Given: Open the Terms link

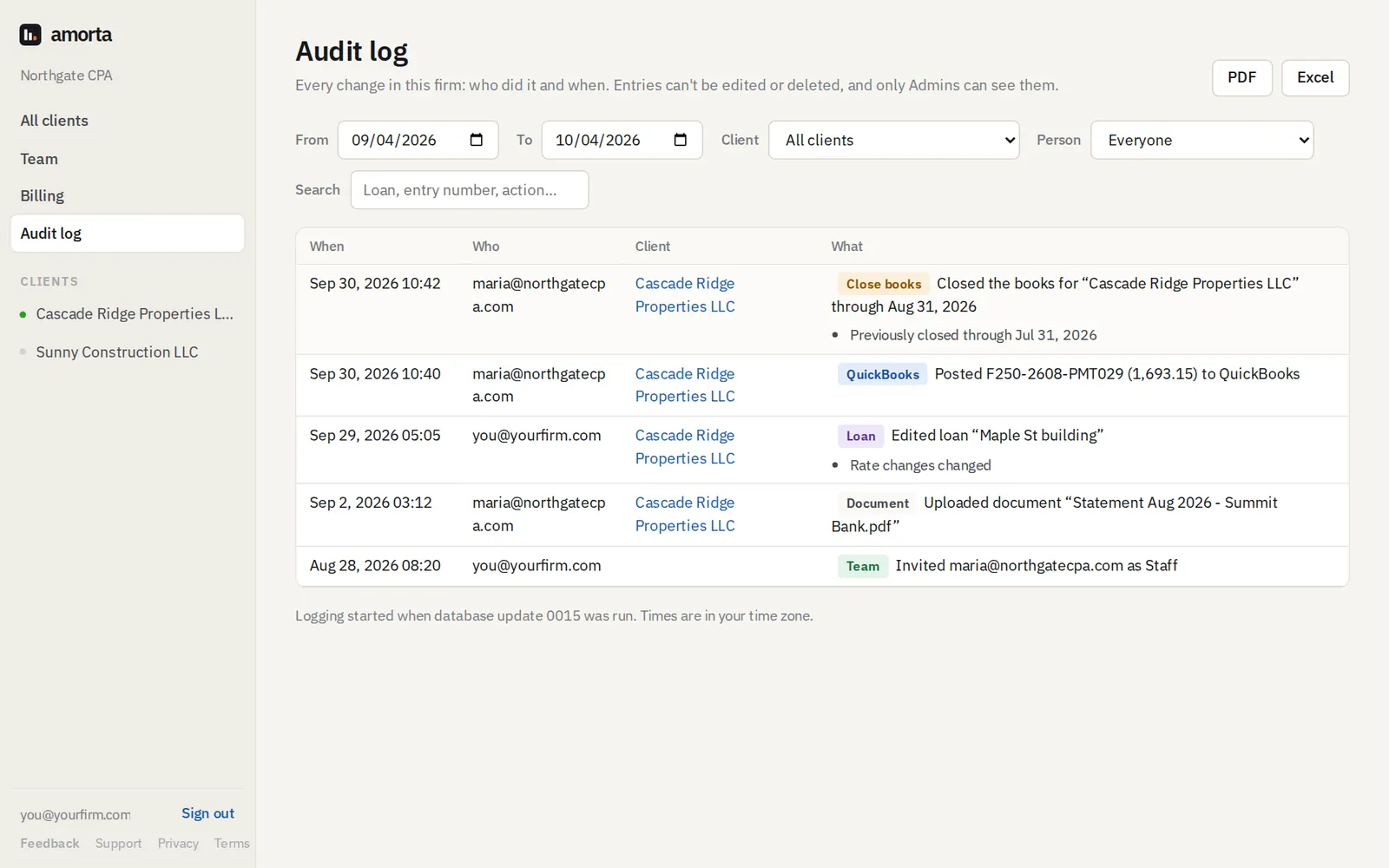Looking at the screenshot, I should point(232,844).
